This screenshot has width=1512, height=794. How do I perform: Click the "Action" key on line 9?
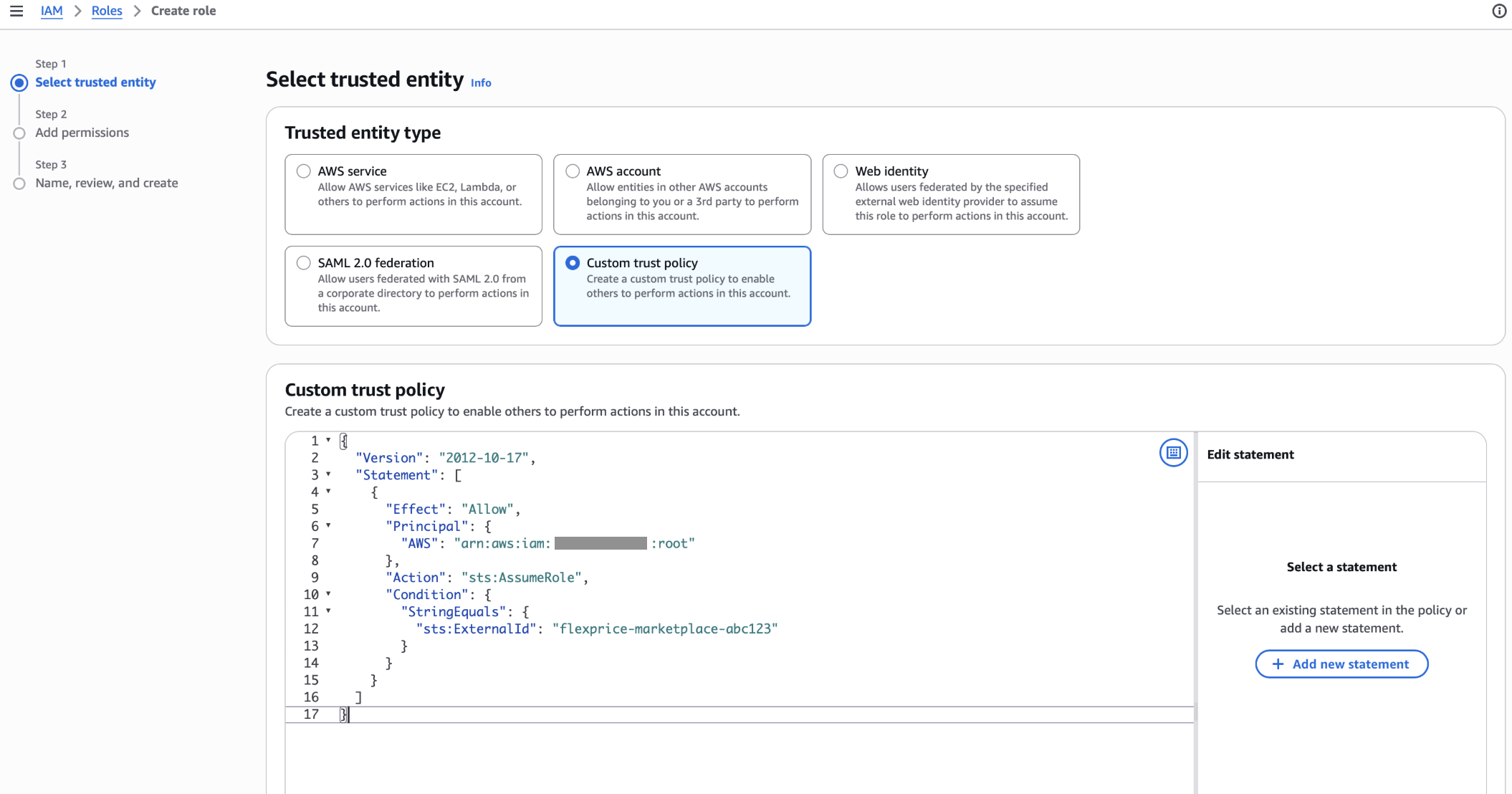point(416,578)
